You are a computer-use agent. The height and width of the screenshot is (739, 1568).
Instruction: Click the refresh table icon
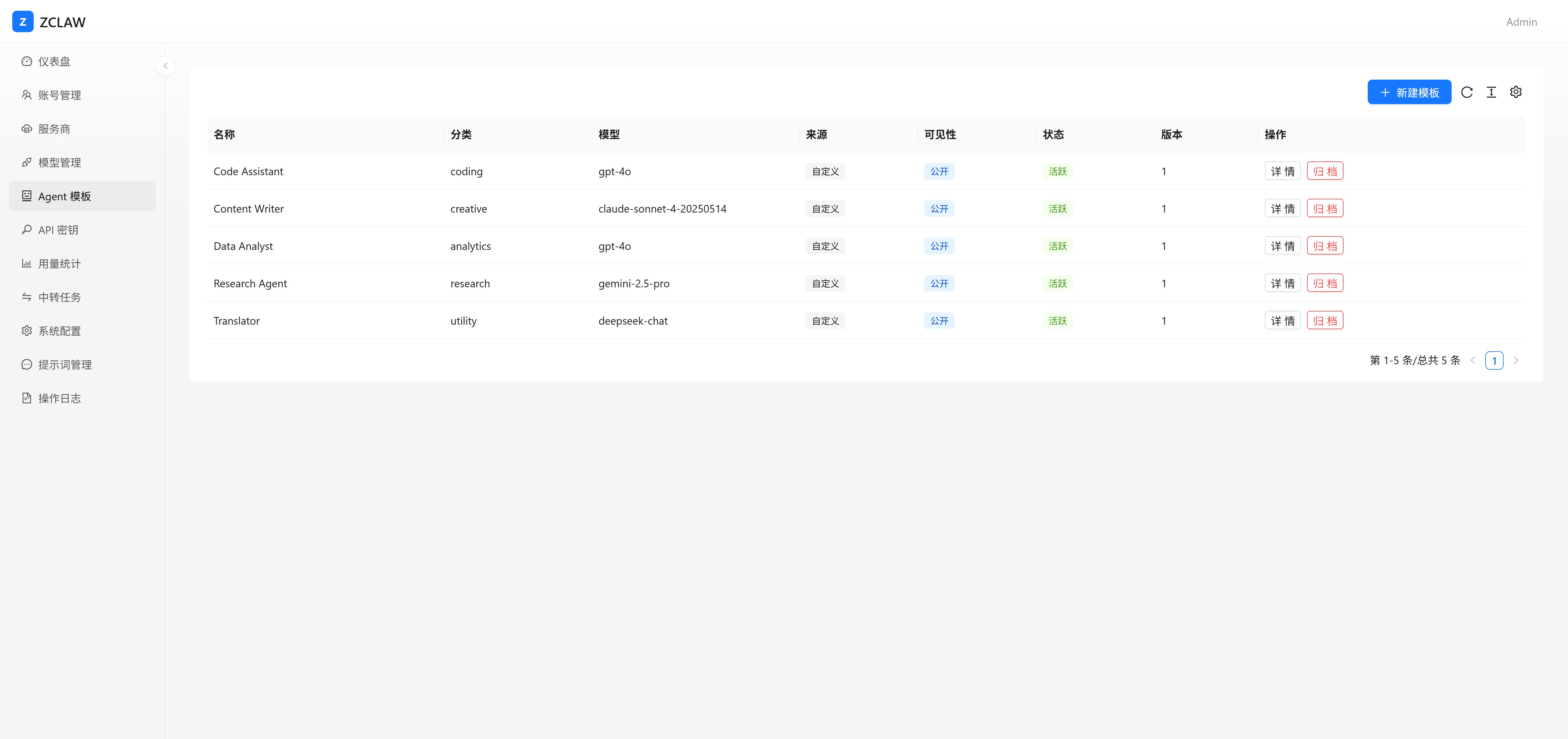point(1466,92)
